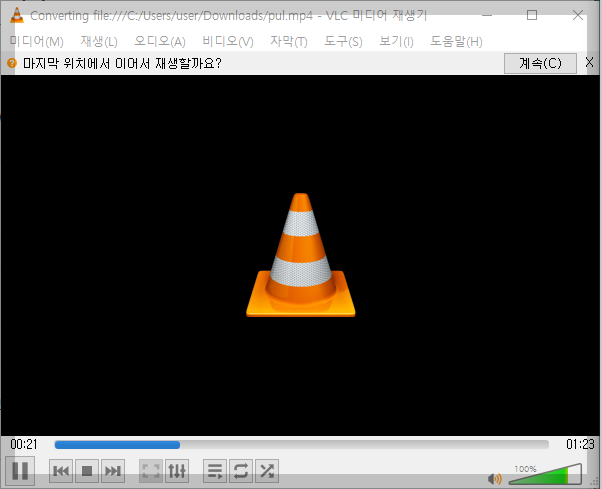Click the video display area cone
602x489 pixels.
click(x=301, y=255)
